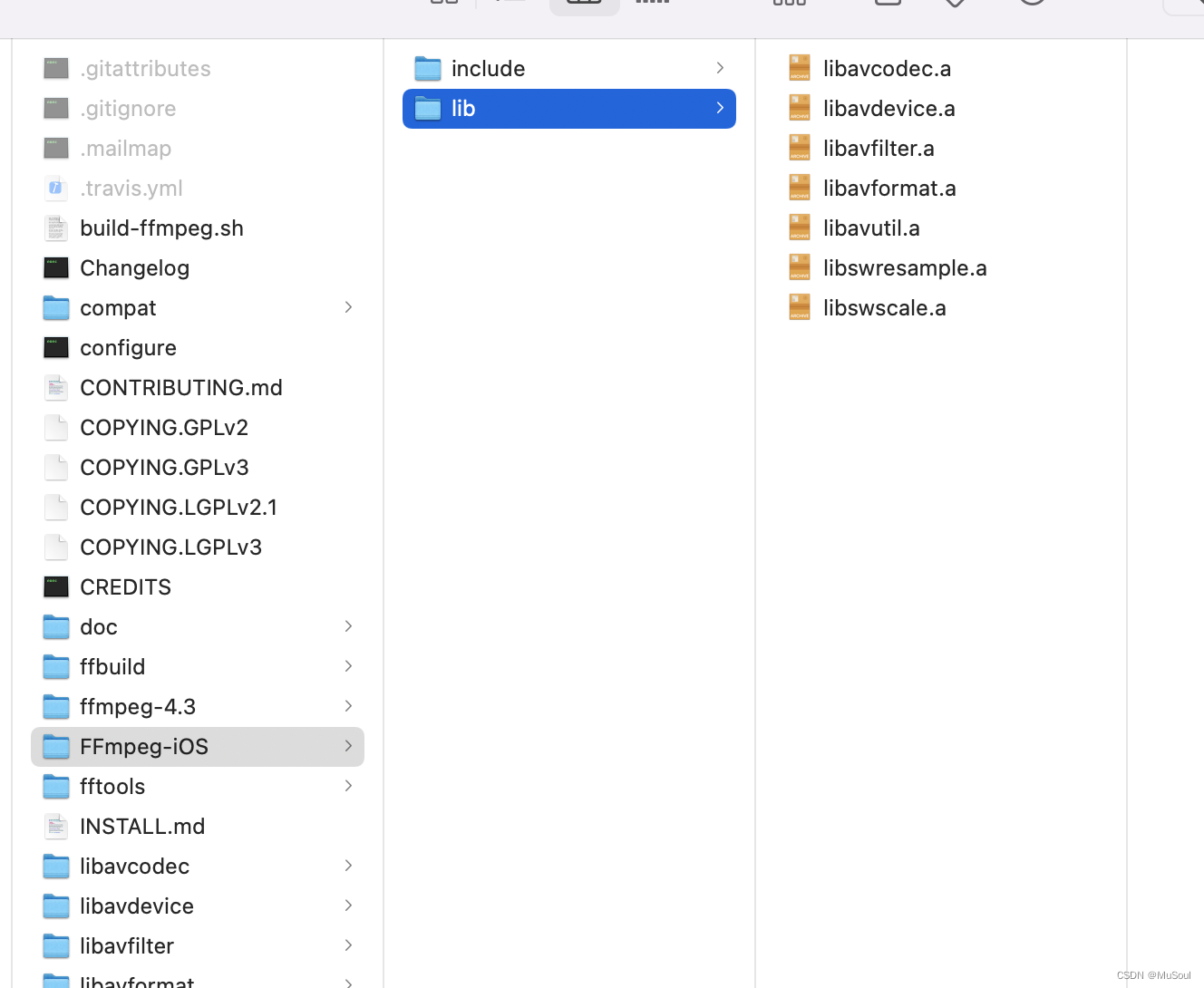
Task: Select the libavcodec.a archive icon
Action: [800, 68]
